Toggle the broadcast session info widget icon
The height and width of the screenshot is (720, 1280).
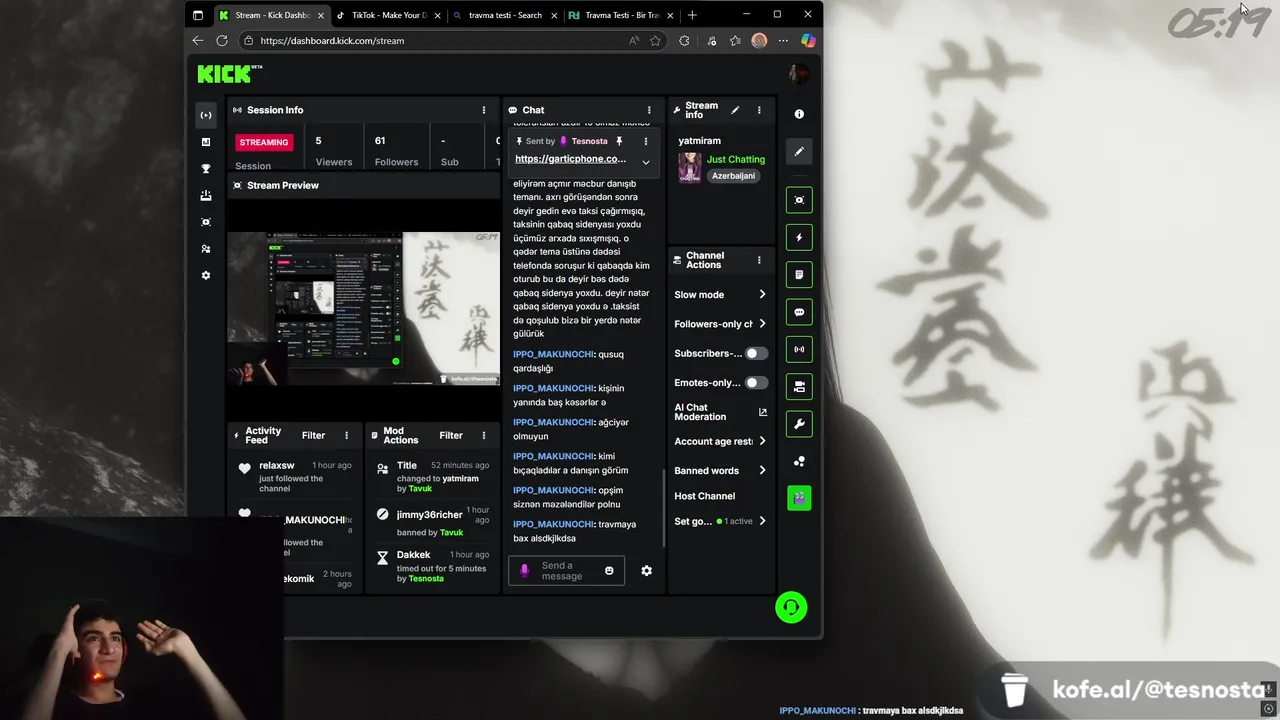[799, 349]
